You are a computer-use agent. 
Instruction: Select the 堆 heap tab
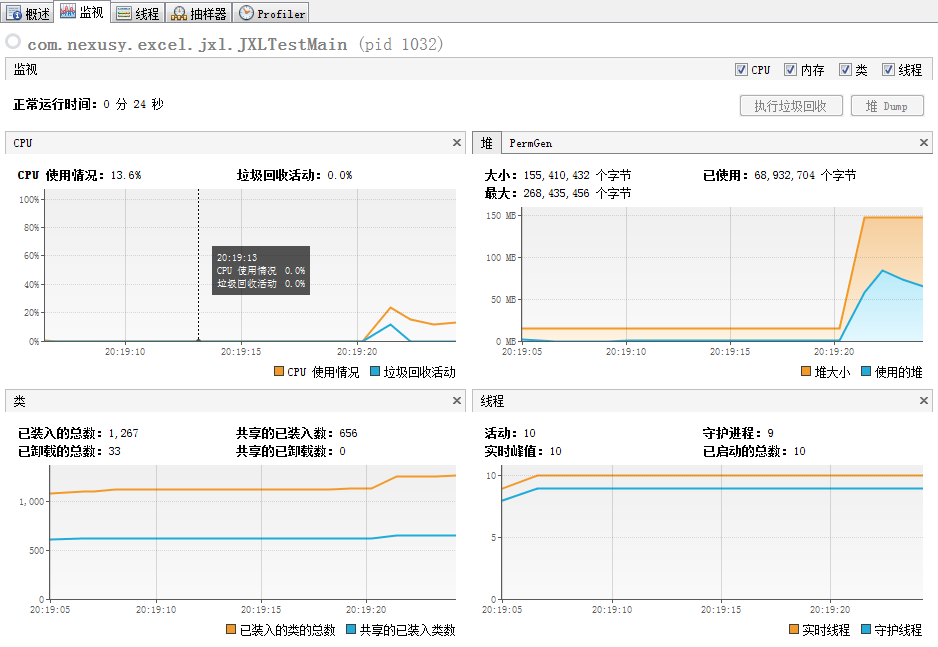pyautogui.click(x=487, y=143)
